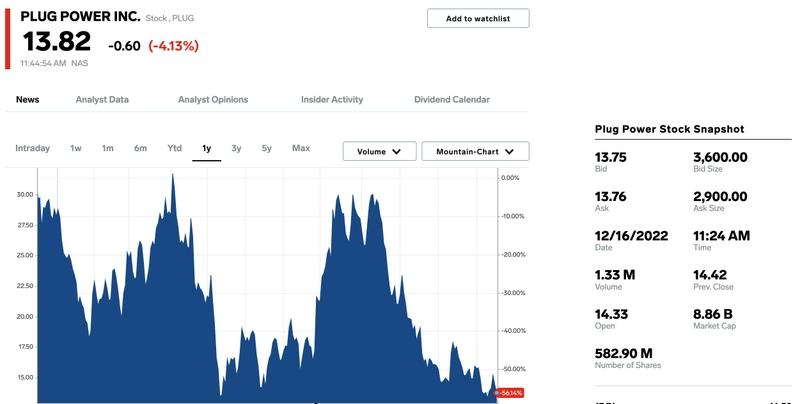Click the 30.00 price axis label
Viewport: 800px width, 404px height.
tap(25, 194)
